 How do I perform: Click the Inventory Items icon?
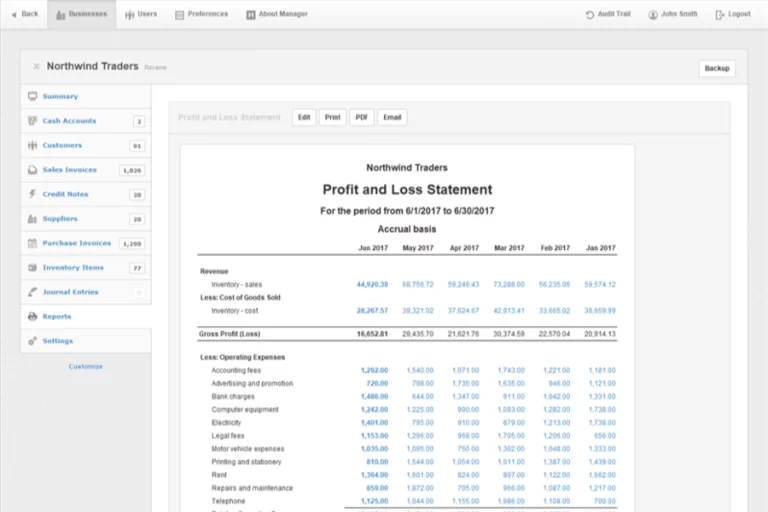[32, 268]
